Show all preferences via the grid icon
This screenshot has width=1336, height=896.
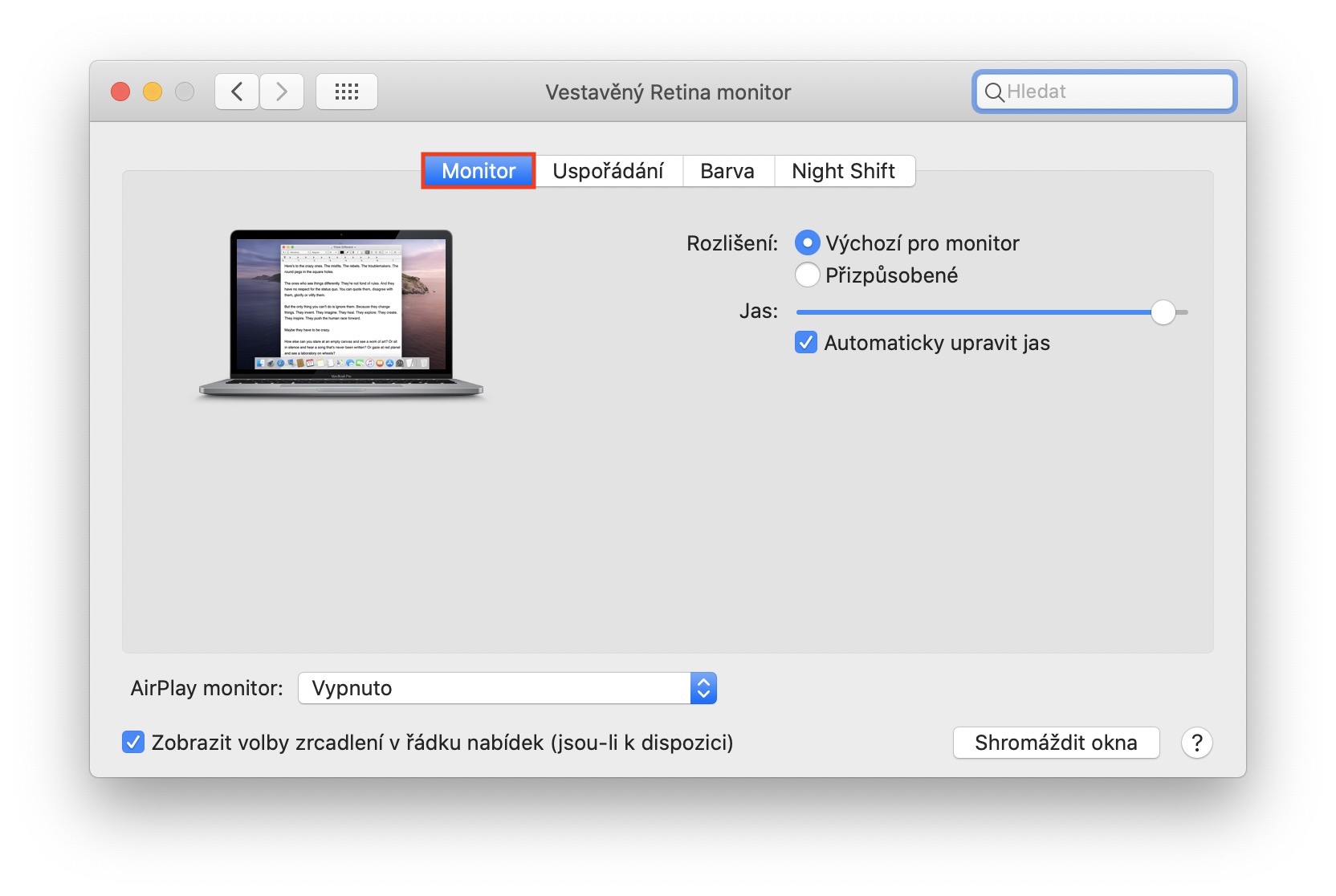(347, 92)
